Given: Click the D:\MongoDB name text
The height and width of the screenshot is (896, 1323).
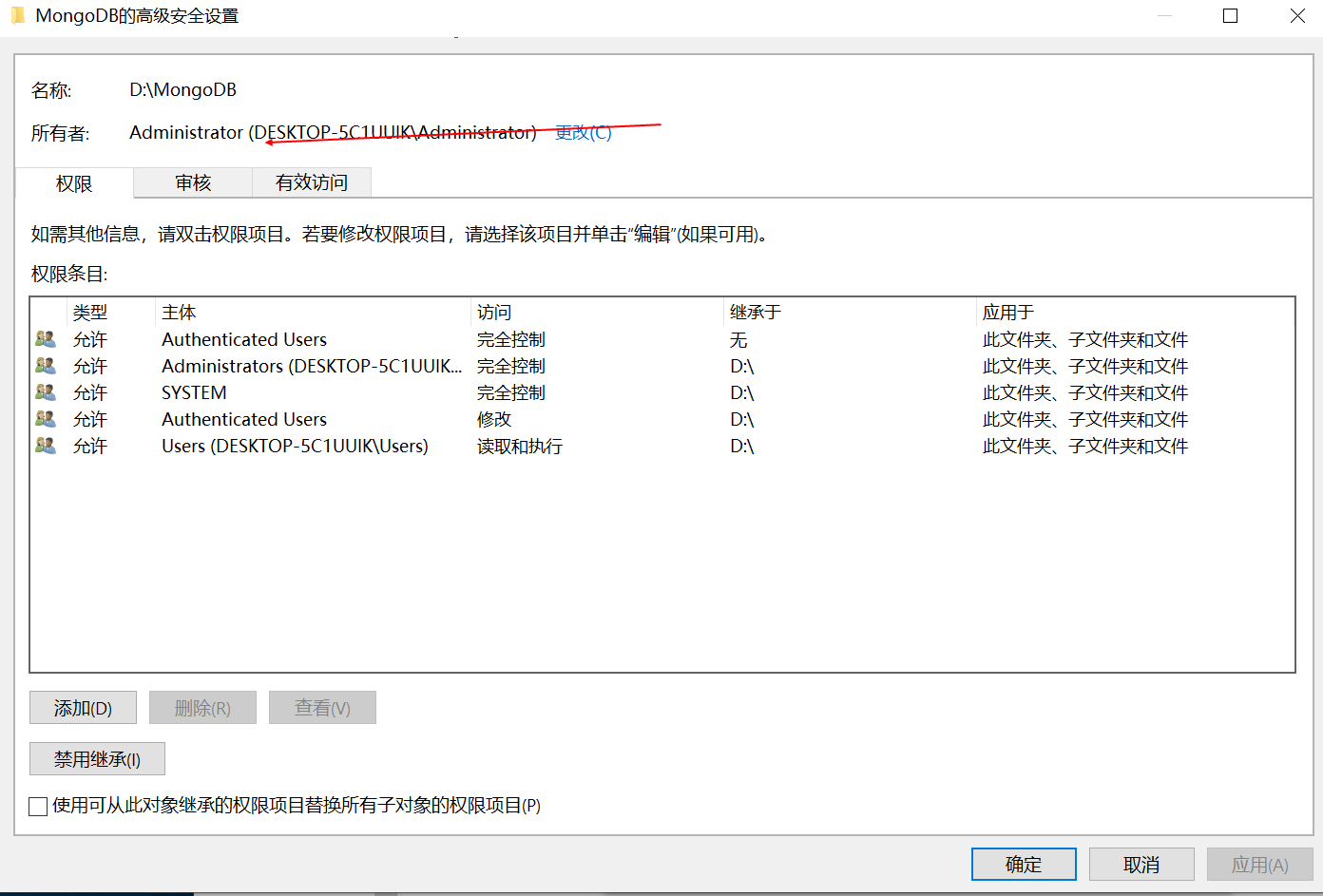Looking at the screenshot, I should pos(182,90).
